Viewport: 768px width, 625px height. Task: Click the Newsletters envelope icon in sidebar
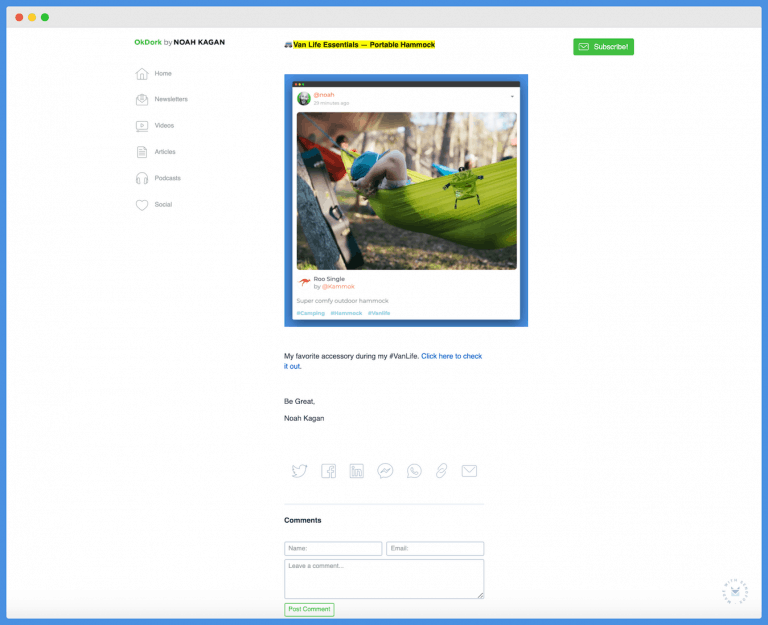coord(142,99)
